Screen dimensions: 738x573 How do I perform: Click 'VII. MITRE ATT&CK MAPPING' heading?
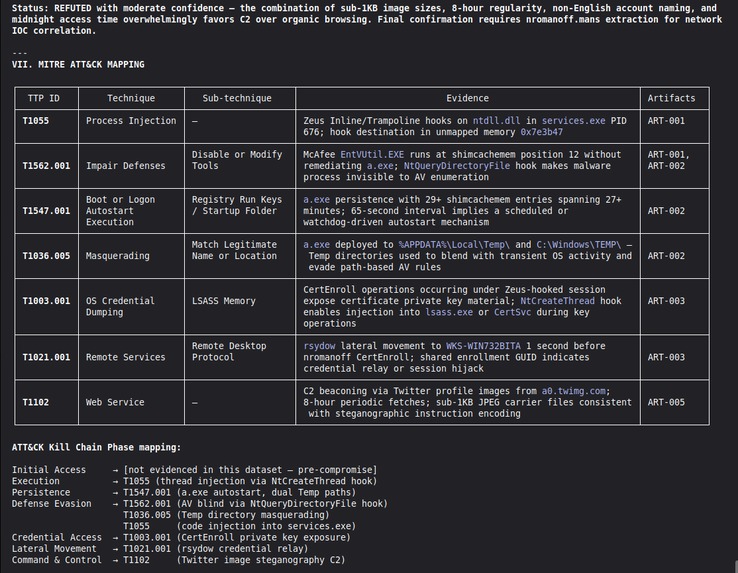coord(78,65)
